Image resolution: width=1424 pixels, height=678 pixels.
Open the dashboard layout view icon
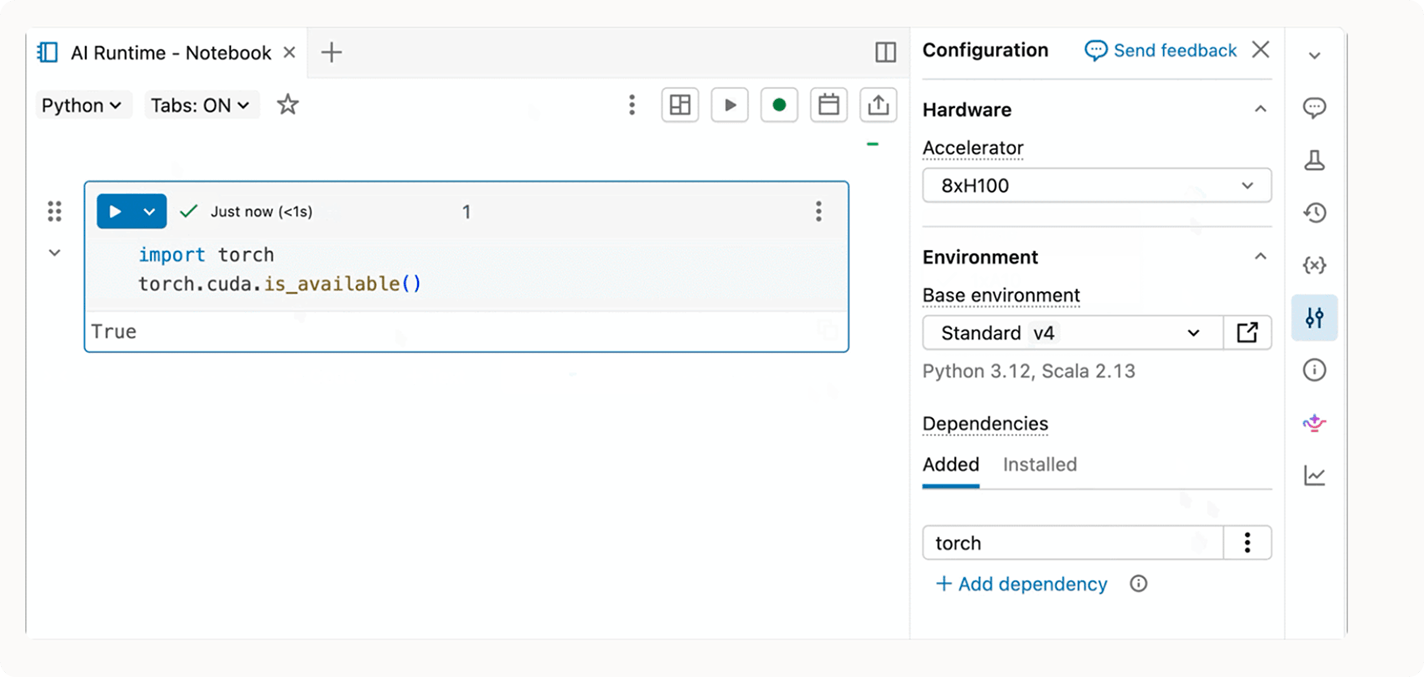680,105
